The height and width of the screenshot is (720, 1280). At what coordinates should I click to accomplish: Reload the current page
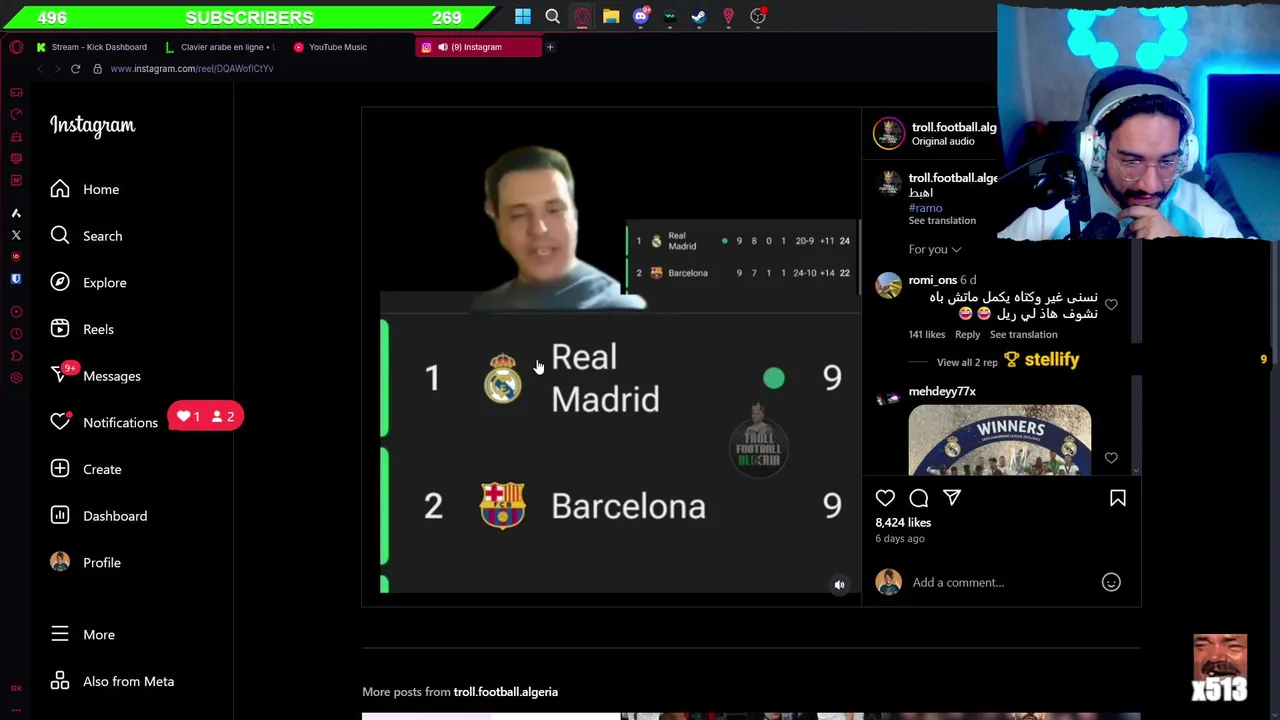point(75,69)
